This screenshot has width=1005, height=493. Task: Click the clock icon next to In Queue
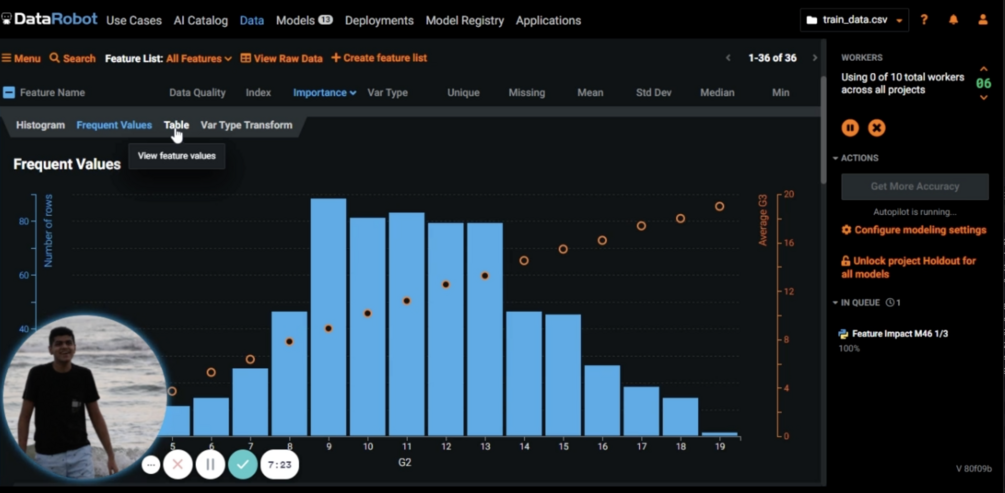890,302
